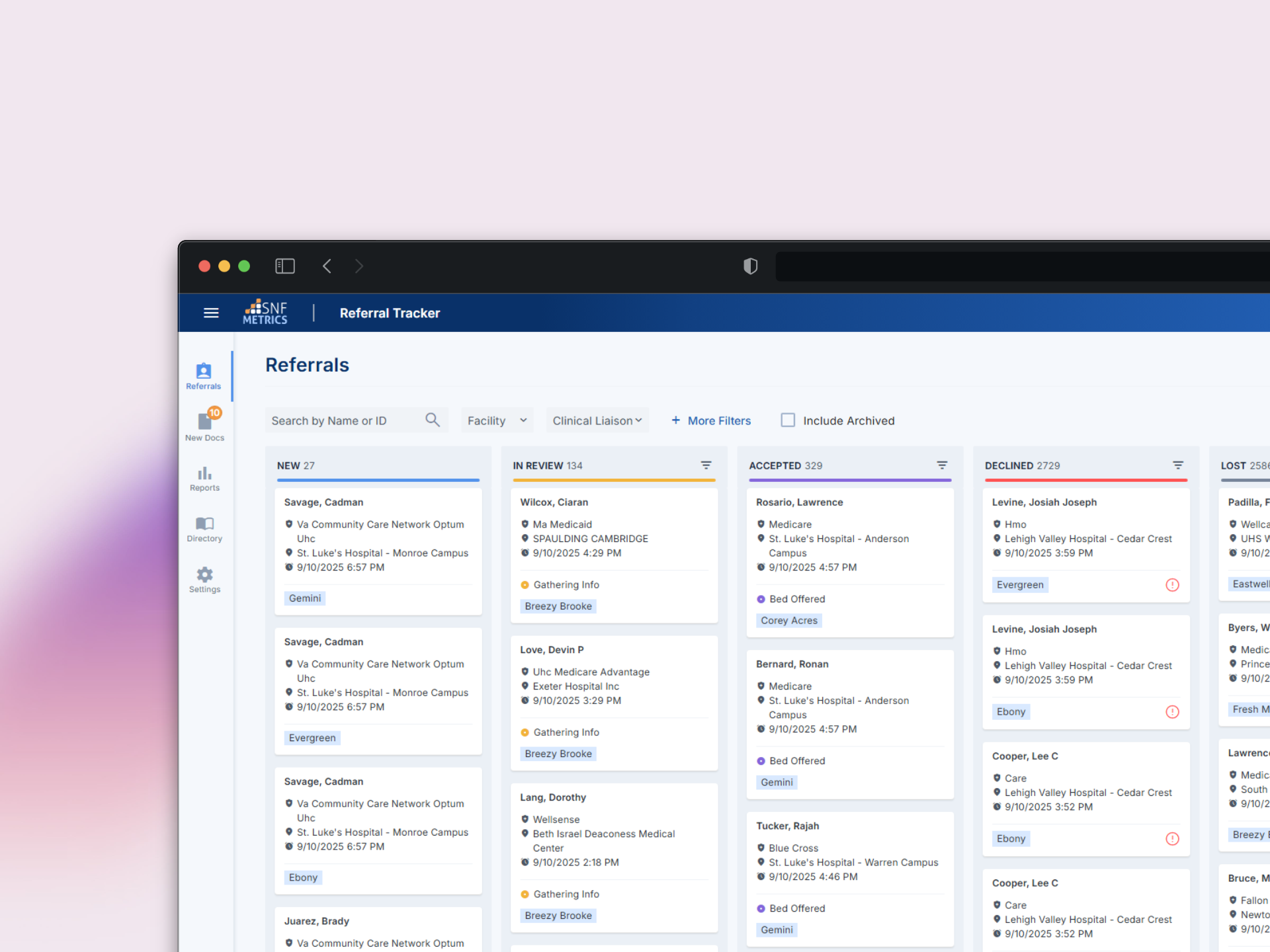Click the search magnifier icon
Image resolution: width=1270 pixels, height=952 pixels.
coord(433,420)
